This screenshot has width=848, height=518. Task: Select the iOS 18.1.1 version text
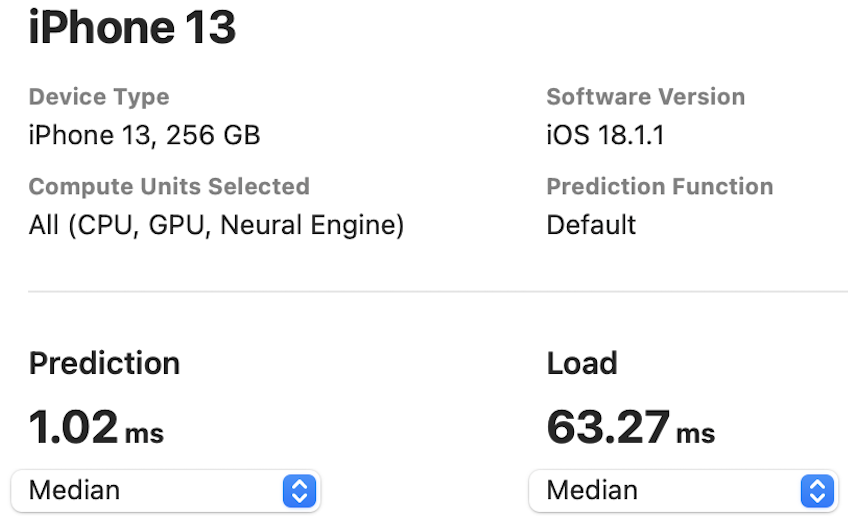click(x=605, y=135)
